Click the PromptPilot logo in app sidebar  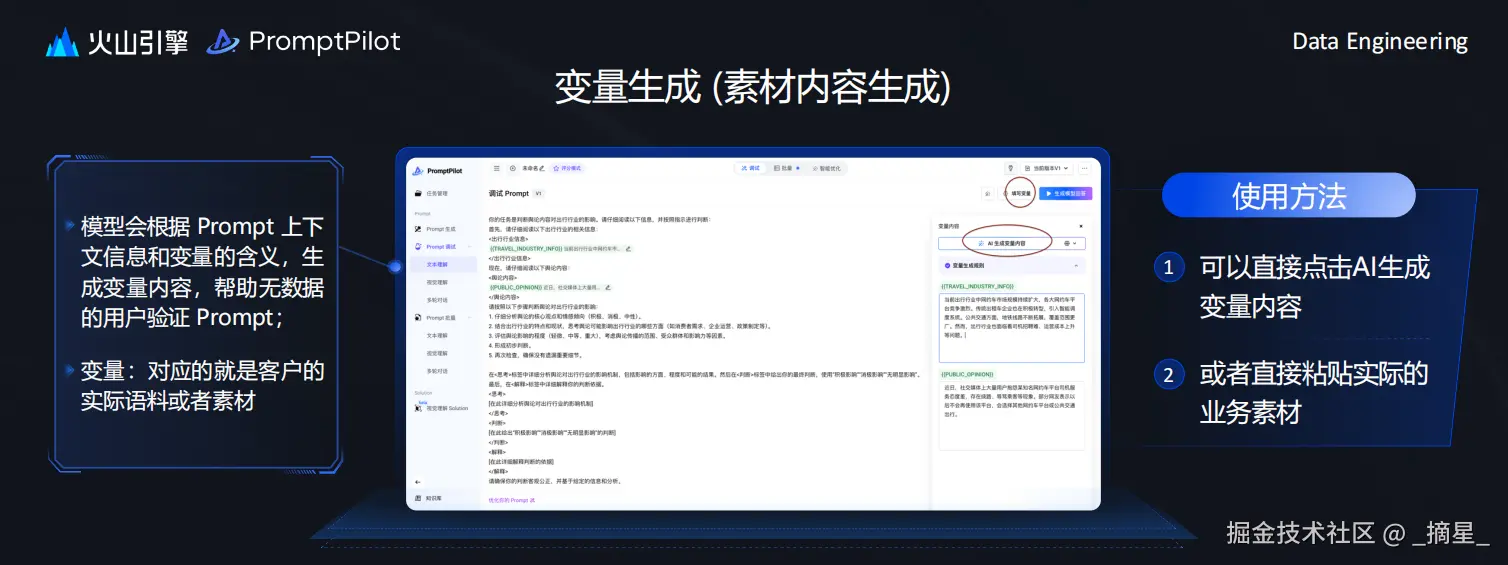tap(438, 170)
